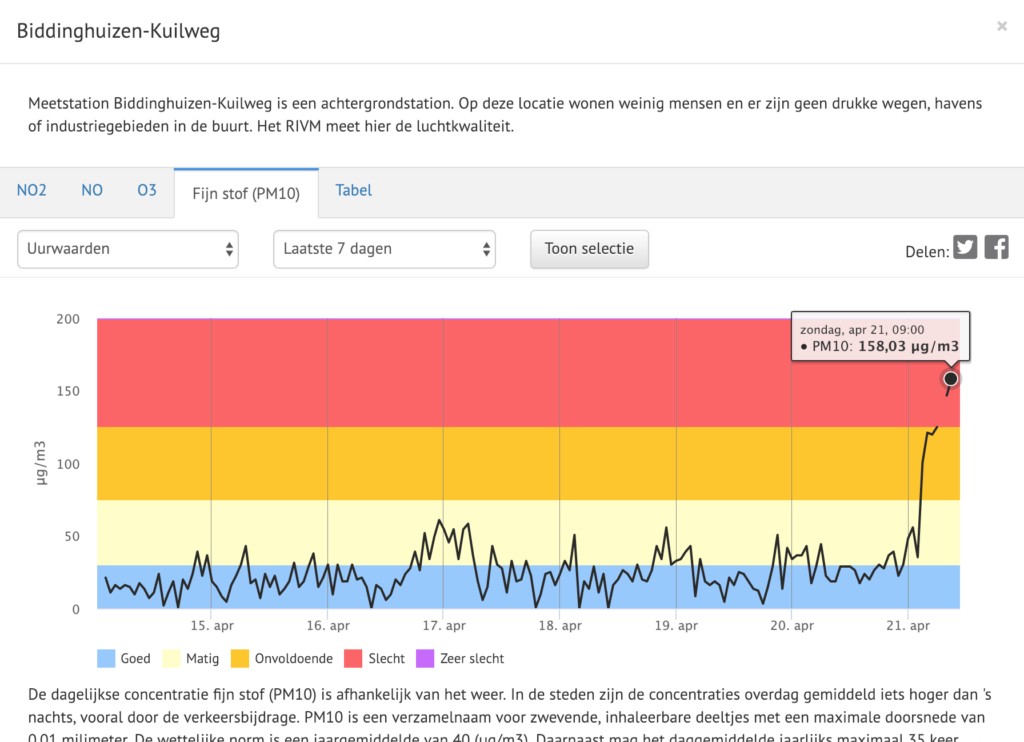Toggle the Goed legend item
This screenshot has height=742, width=1024.
click(x=124, y=659)
